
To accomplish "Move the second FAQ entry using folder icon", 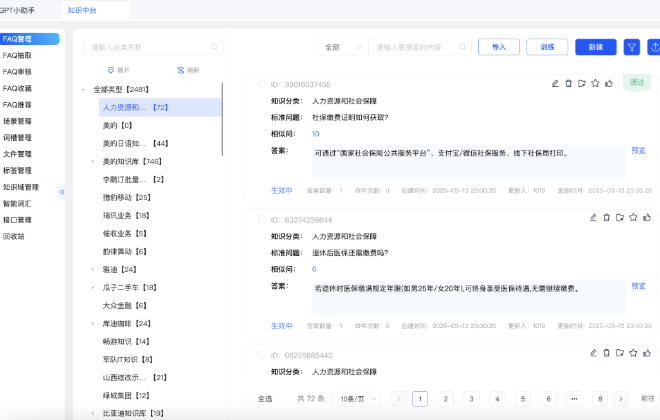I will [x=619, y=217].
